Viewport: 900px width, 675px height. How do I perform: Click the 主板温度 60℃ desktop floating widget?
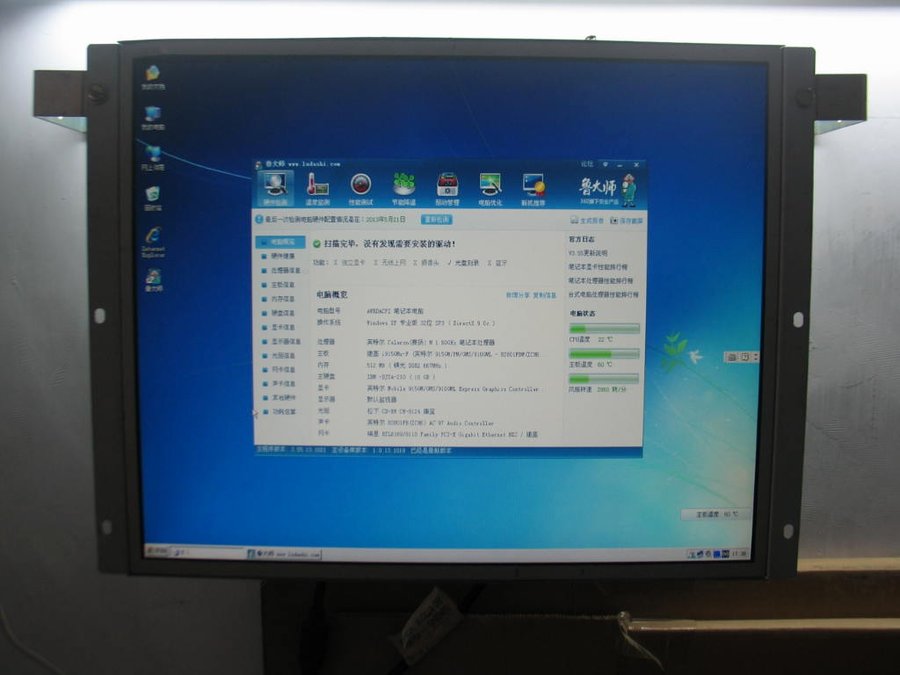[x=716, y=514]
